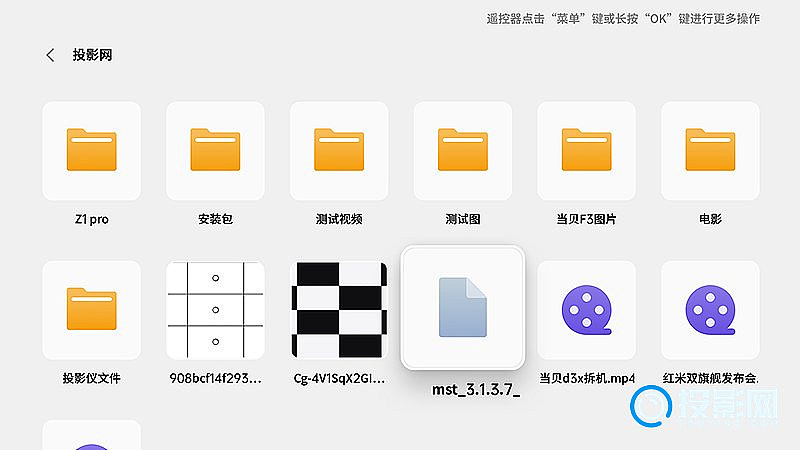Image resolution: width=800 pixels, height=450 pixels.
Task: Click the 测试视频 label text
Action: [x=339, y=219]
